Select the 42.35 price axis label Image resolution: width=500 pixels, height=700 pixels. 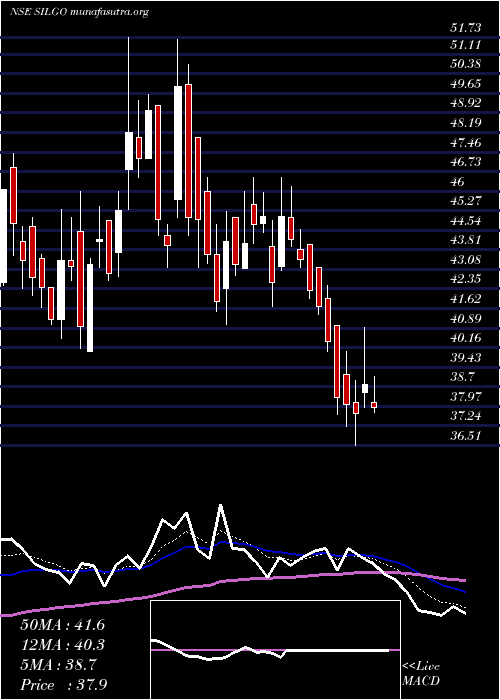(466, 279)
